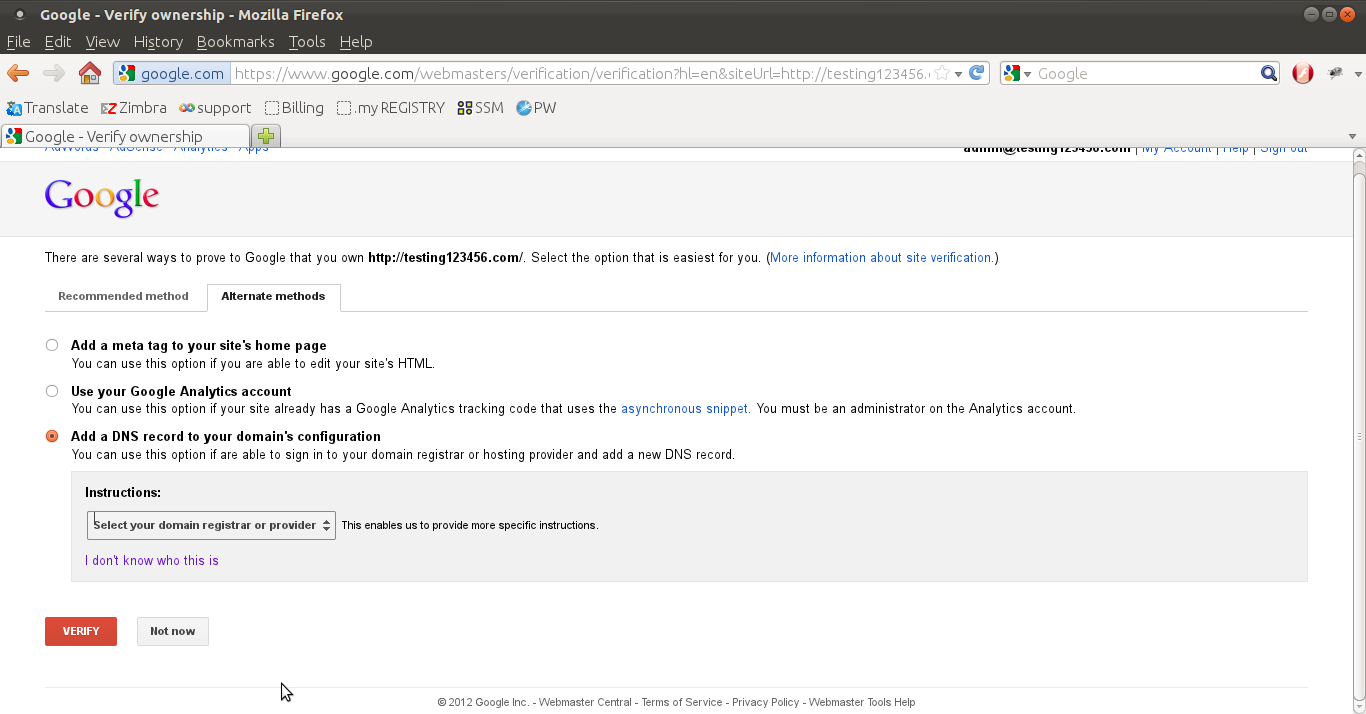1366x714 pixels.
Task: Open the History menu
Action: tap(158, 42)
